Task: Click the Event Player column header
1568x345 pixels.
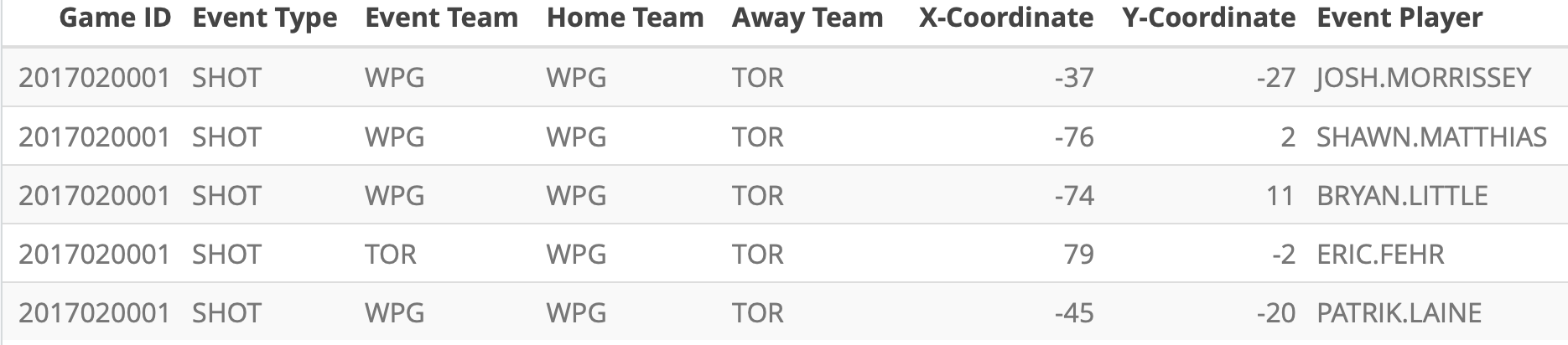Action: click(1399, 18)
